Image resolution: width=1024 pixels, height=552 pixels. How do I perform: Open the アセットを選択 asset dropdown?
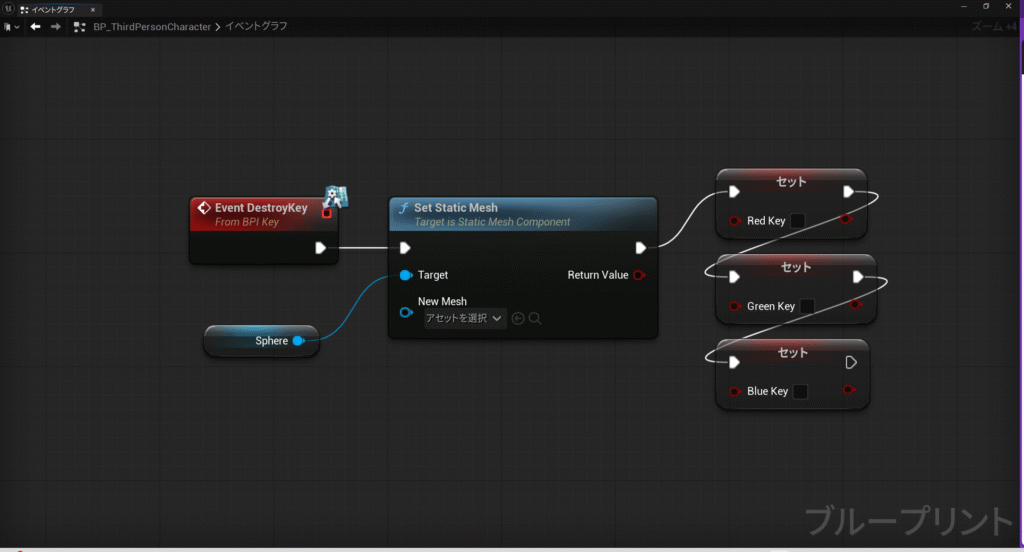[x=464, y=318]
